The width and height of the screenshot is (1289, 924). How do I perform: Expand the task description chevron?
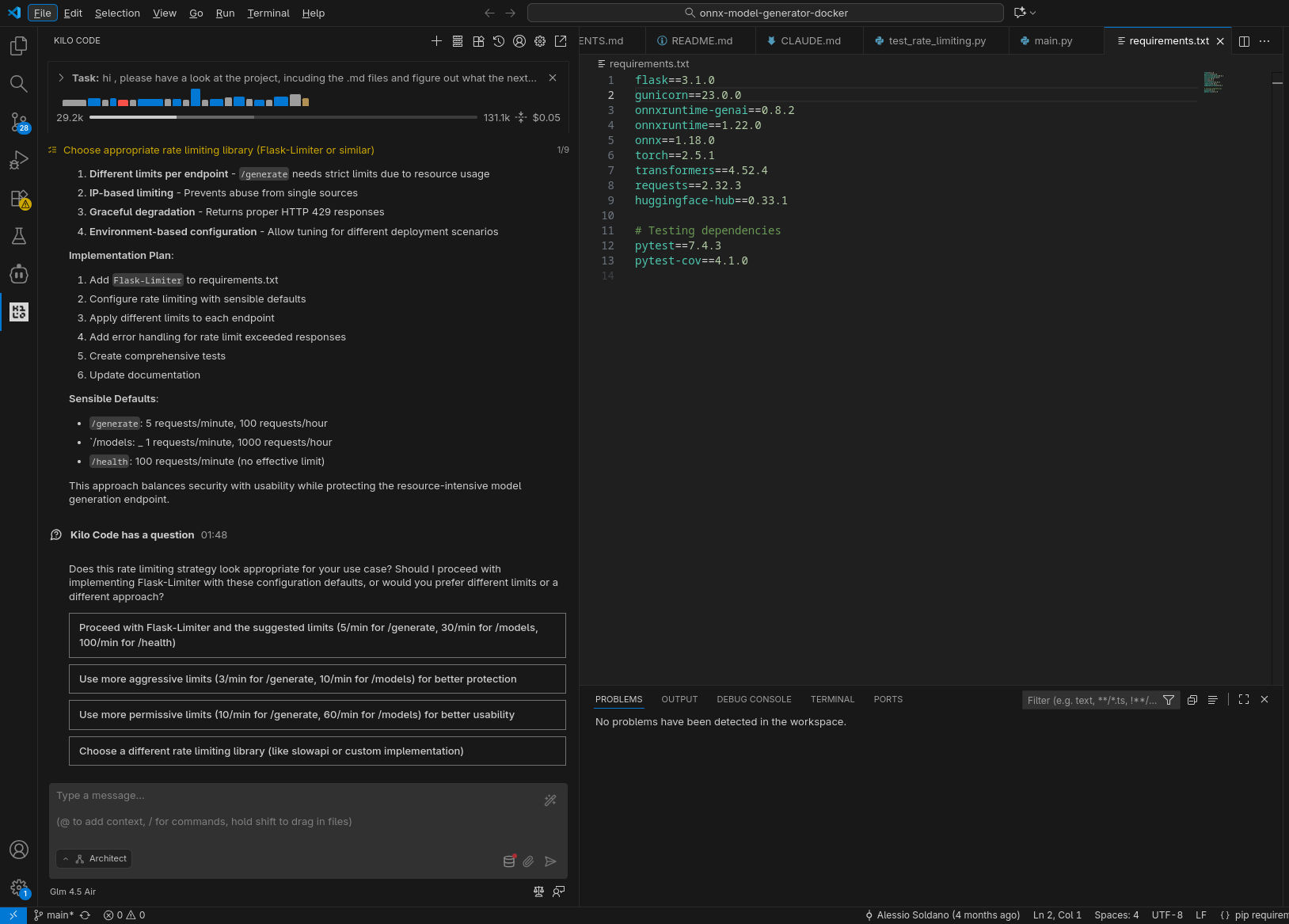pos(61,78)
